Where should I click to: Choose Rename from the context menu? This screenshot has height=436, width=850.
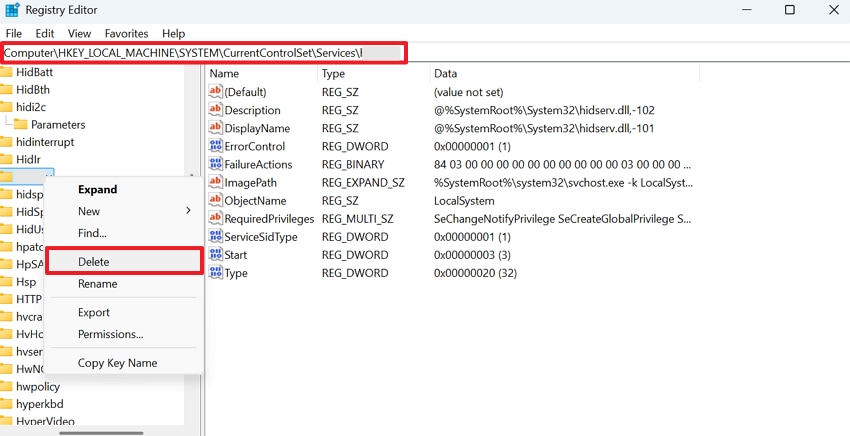pyautogui.click(x=124, y=284)
